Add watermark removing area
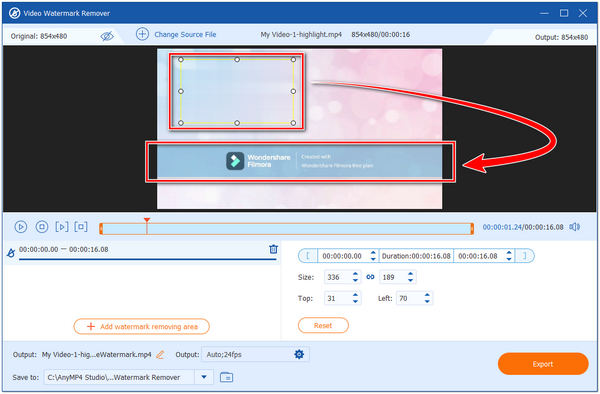Screen dimensions: 600x394 (142, 326)
